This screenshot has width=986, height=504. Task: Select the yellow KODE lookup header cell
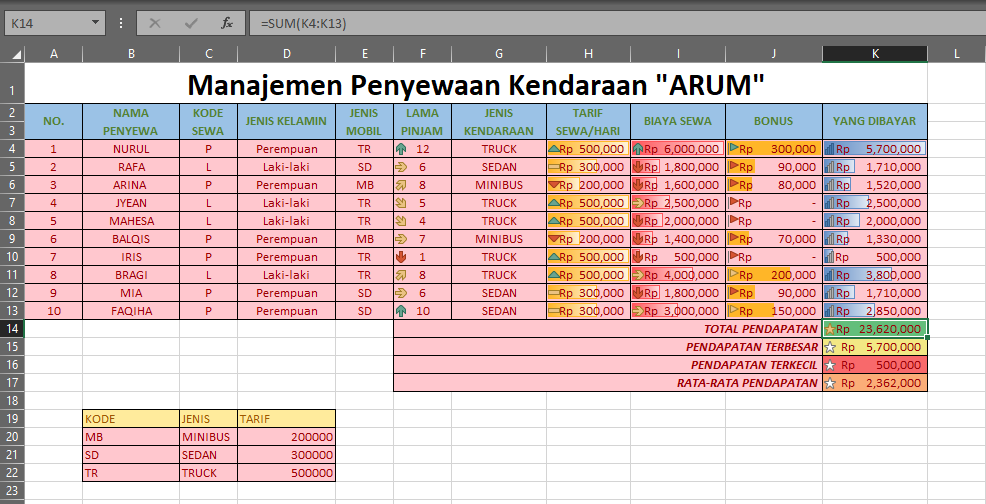[x=131, y=418]
